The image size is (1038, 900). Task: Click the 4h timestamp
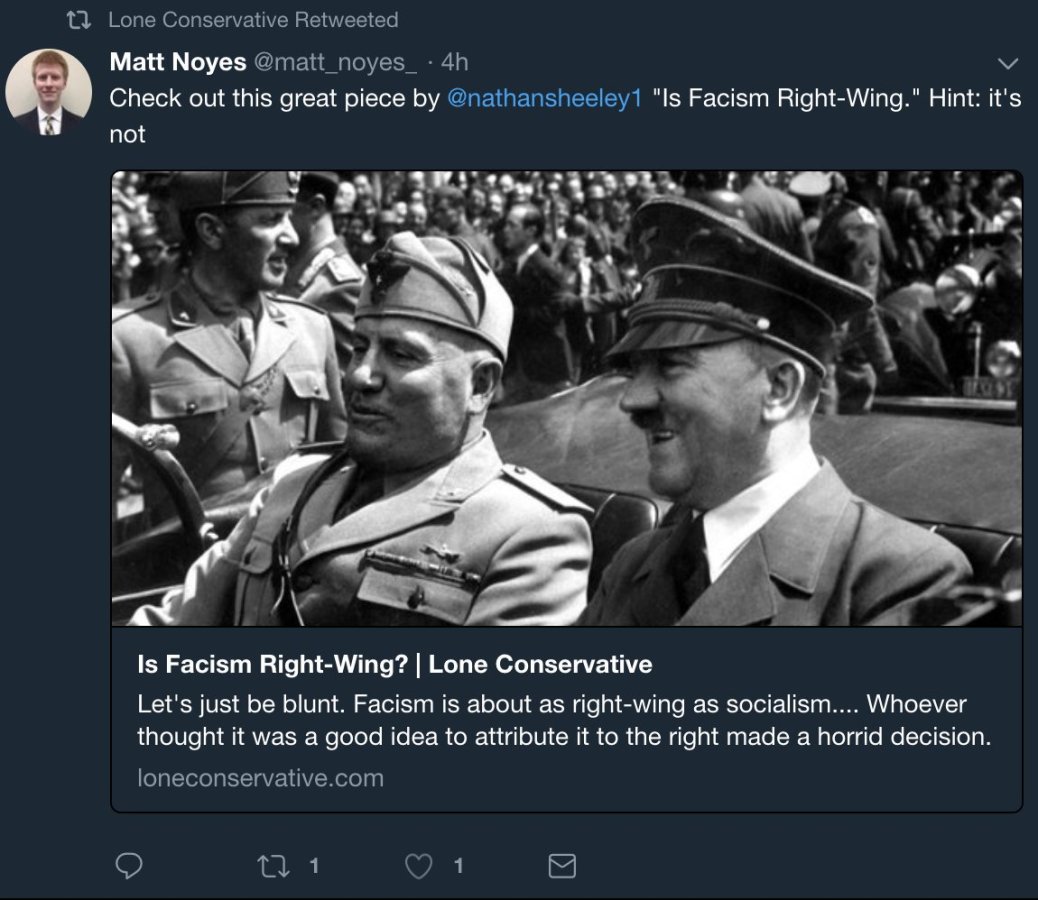(x=454, y=62)
